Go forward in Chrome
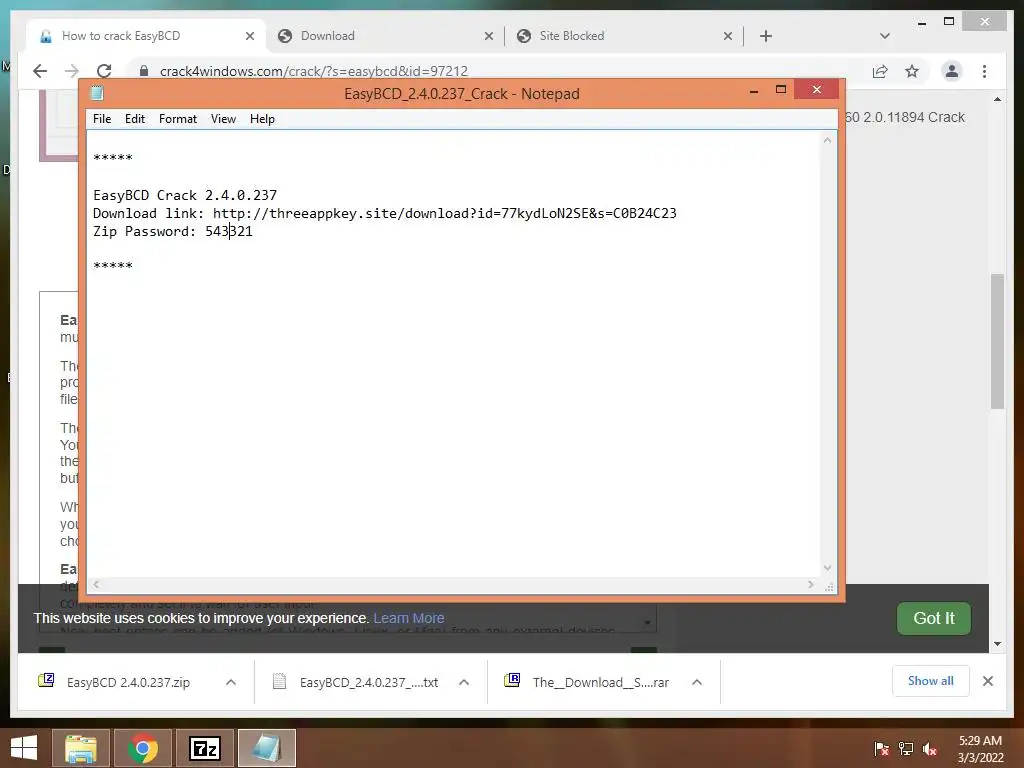1024x768 pixels. click(72, 71)
